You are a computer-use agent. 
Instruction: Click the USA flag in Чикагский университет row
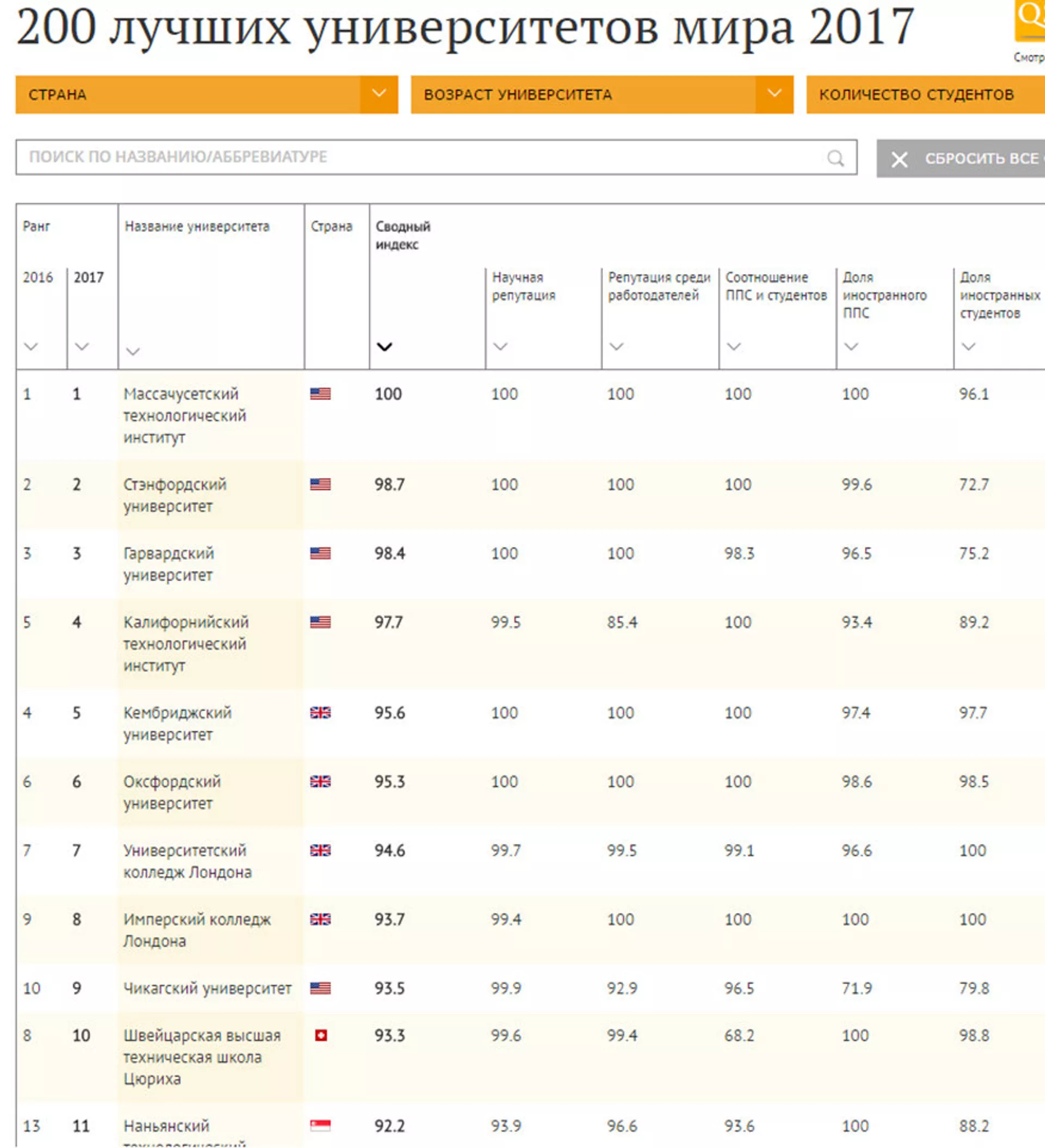320,988
